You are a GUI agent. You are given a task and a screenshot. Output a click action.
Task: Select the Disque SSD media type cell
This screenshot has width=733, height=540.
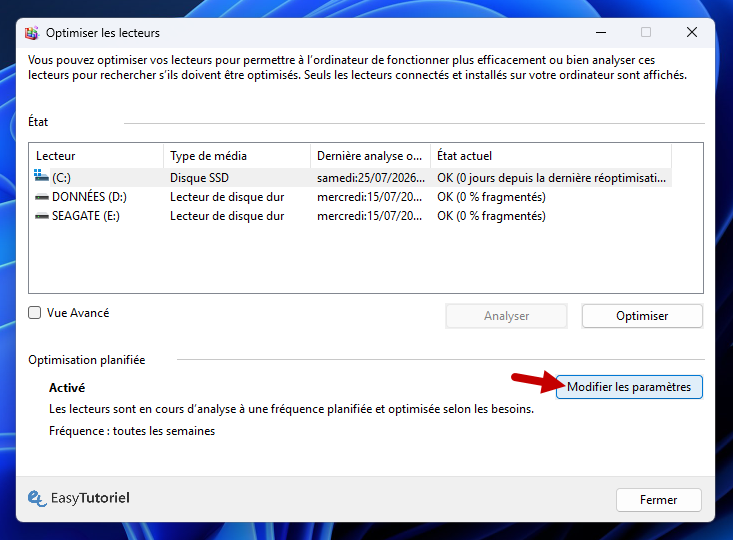click(x=199, y=178)
